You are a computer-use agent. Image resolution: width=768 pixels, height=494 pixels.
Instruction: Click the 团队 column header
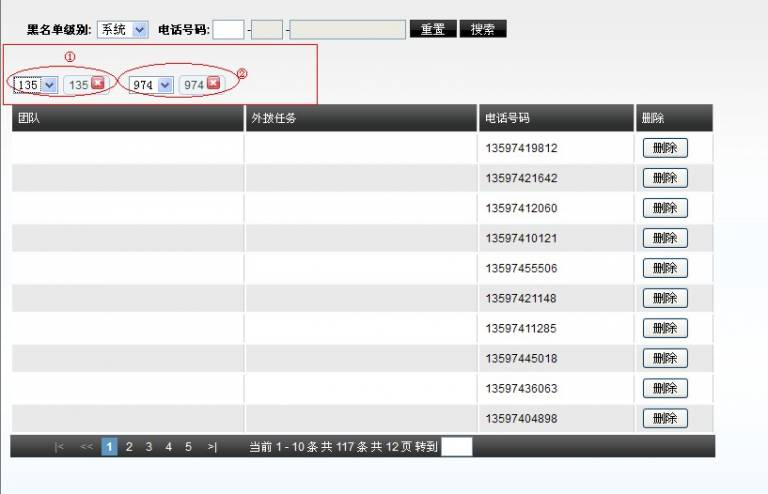tap(28, 118)
